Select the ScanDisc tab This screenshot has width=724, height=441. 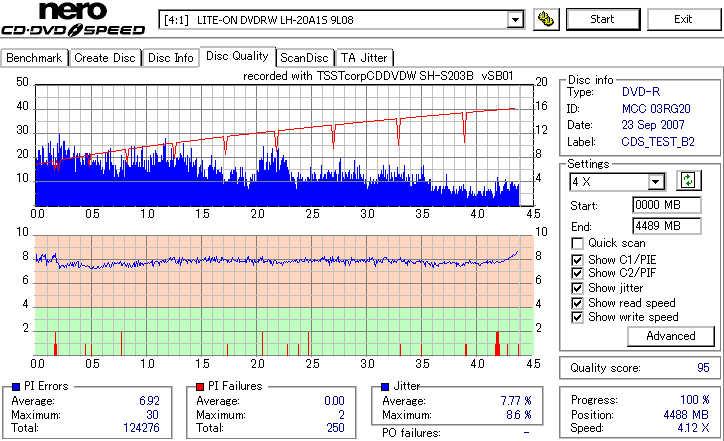tap(304, 58)
